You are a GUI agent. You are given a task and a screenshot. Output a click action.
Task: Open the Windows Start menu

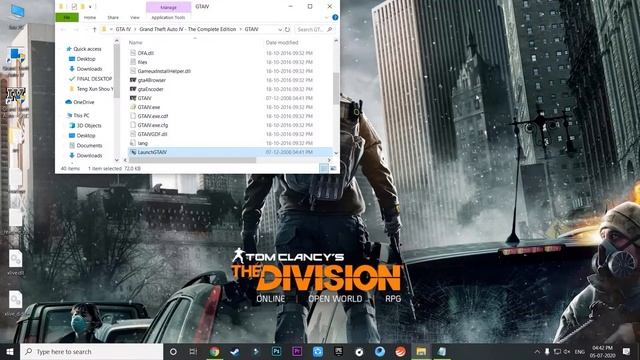point(10,351)
